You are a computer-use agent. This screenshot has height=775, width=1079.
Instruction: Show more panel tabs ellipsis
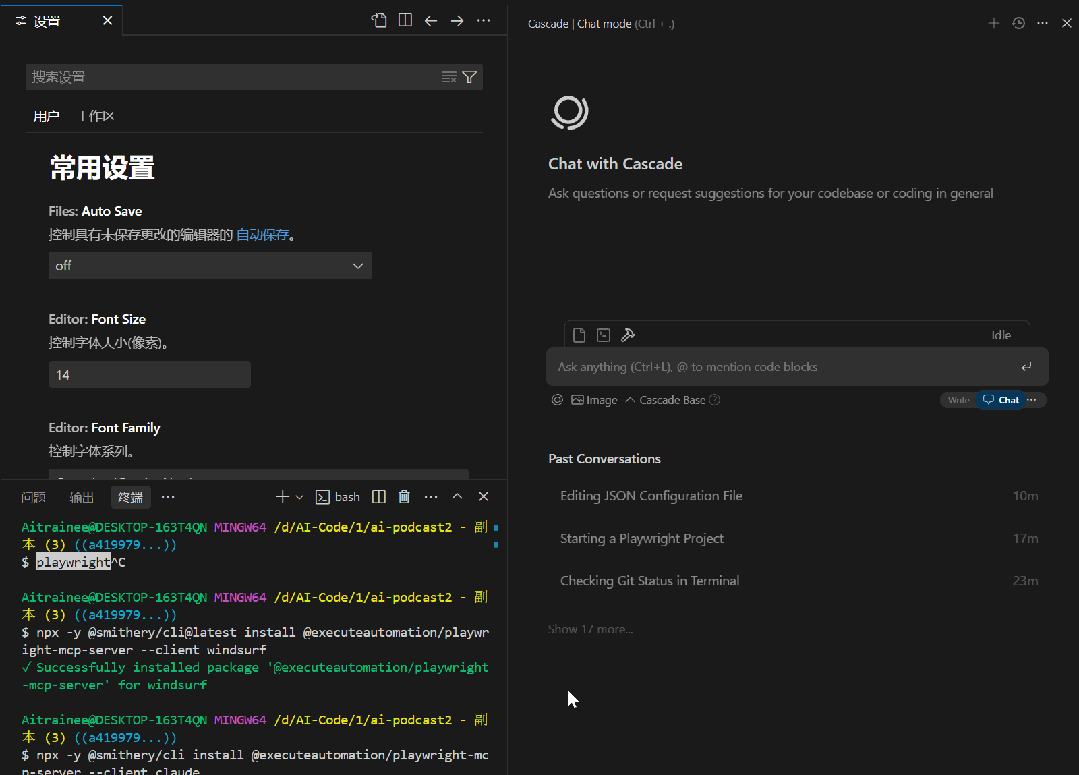168,497
